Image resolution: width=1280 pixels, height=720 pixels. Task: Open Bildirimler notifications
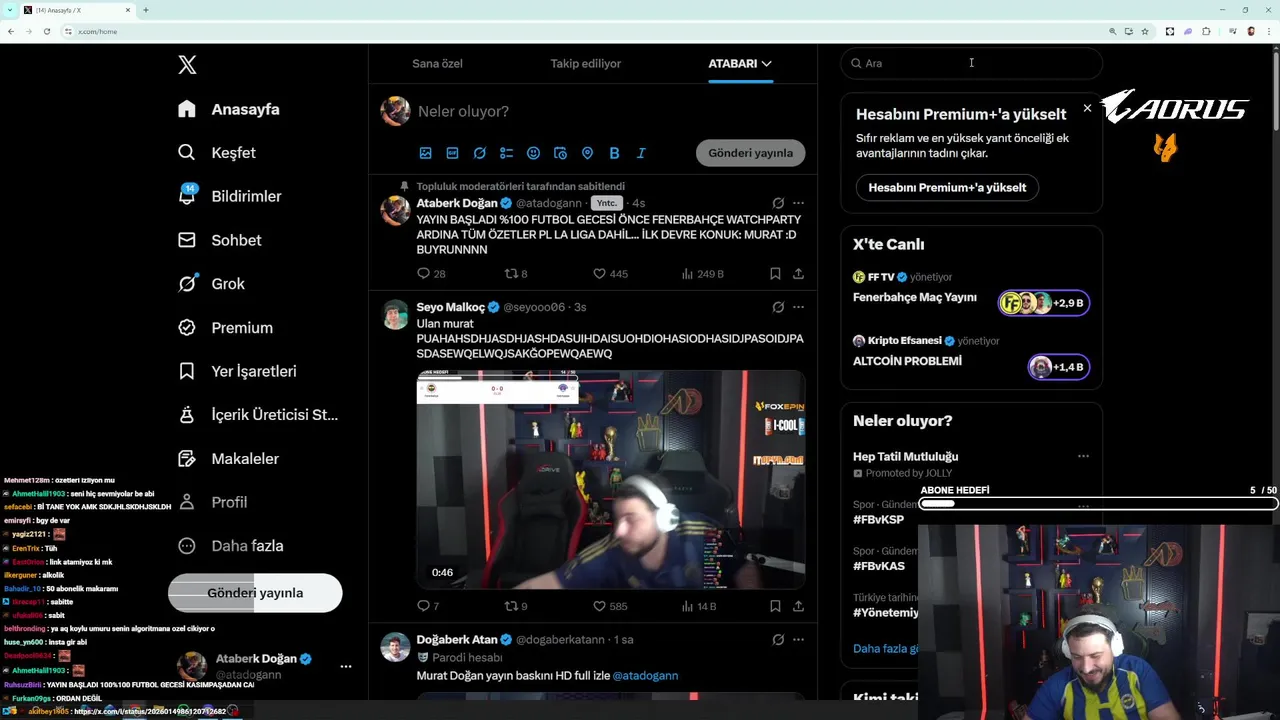230,197
